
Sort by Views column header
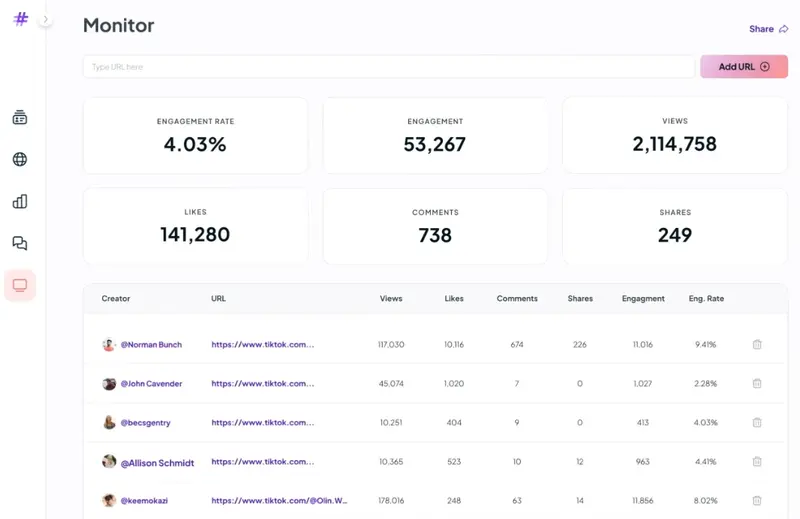391,299
